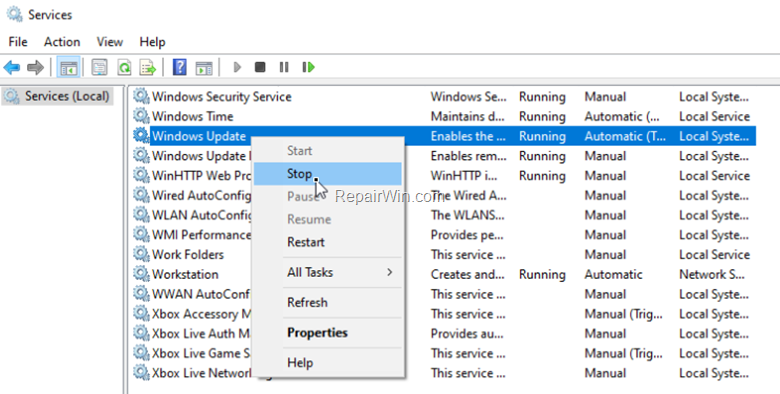Image resolution: width=780 pixels, height=394 pixels.
Task: Click the Pause Service toolbar icon
Action: pos(284,67)
